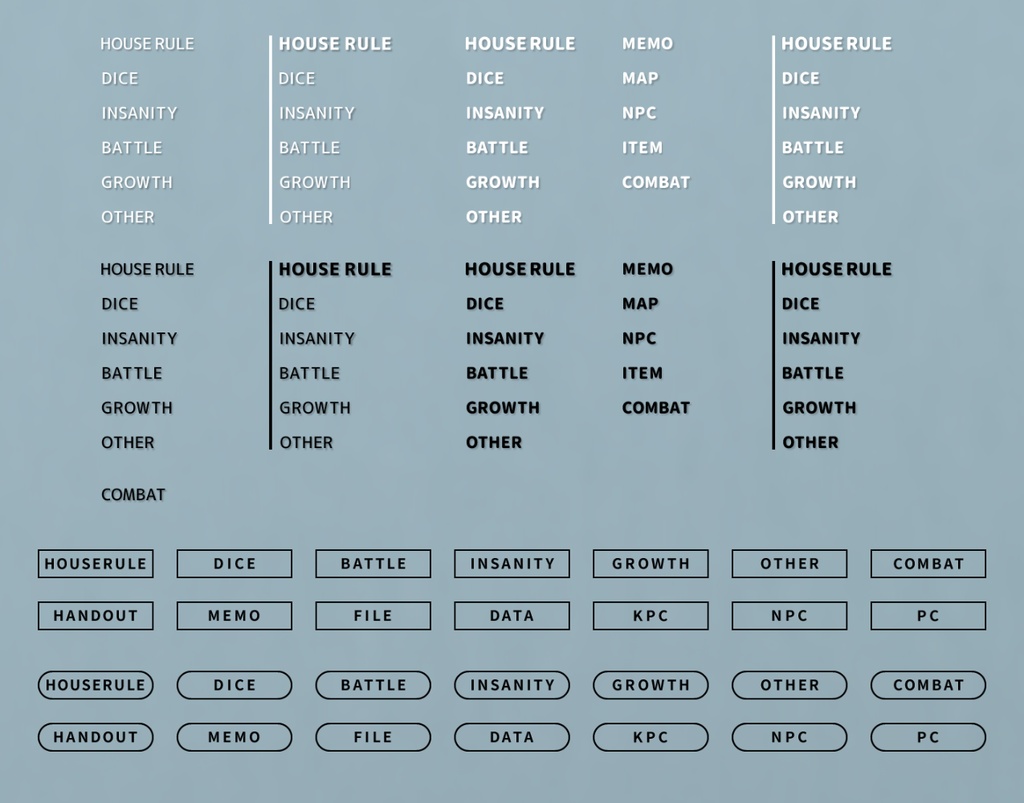Select the square-cornered KPC button

coord(650,615)
